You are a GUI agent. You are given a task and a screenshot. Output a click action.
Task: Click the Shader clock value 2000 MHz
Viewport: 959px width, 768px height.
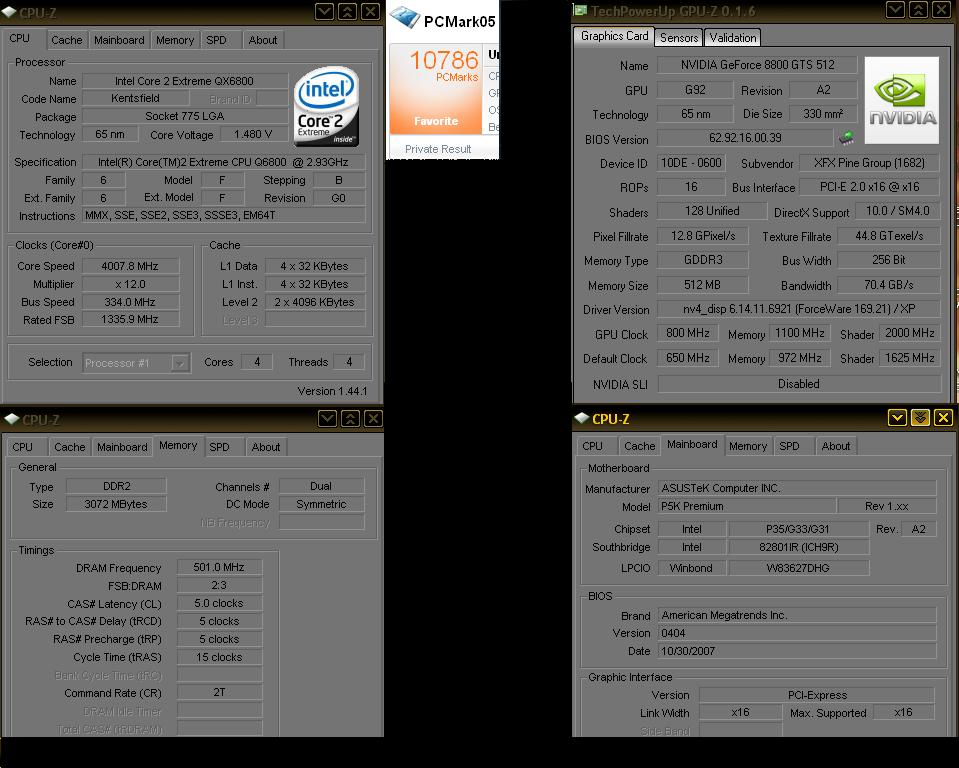click(909, 333)
